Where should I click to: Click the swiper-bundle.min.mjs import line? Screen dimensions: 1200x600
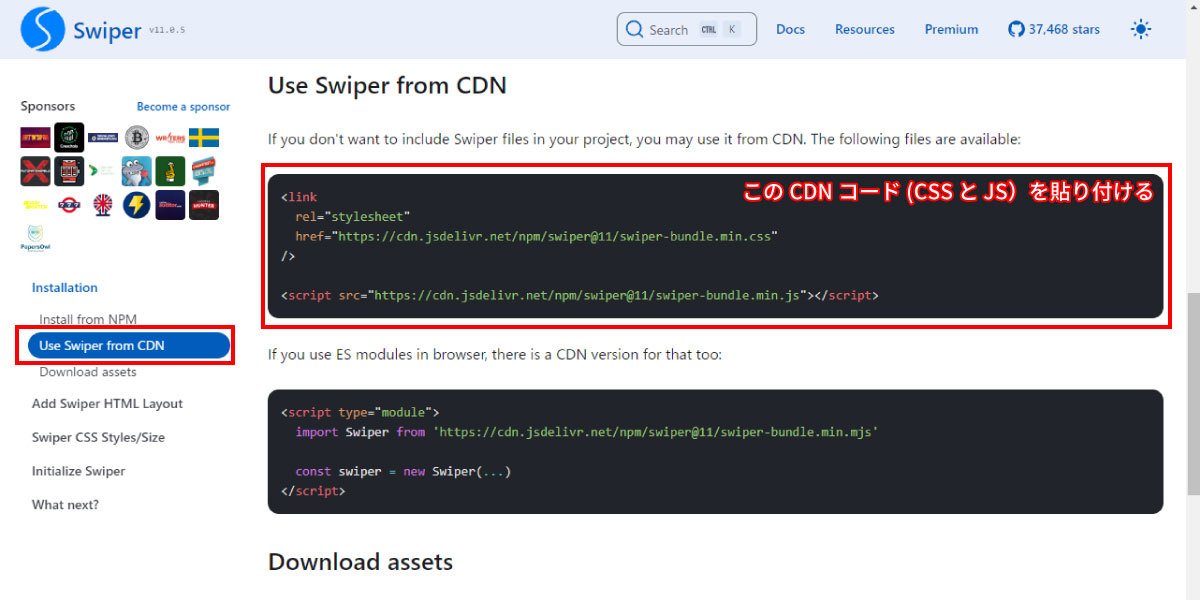coord(587,432)
